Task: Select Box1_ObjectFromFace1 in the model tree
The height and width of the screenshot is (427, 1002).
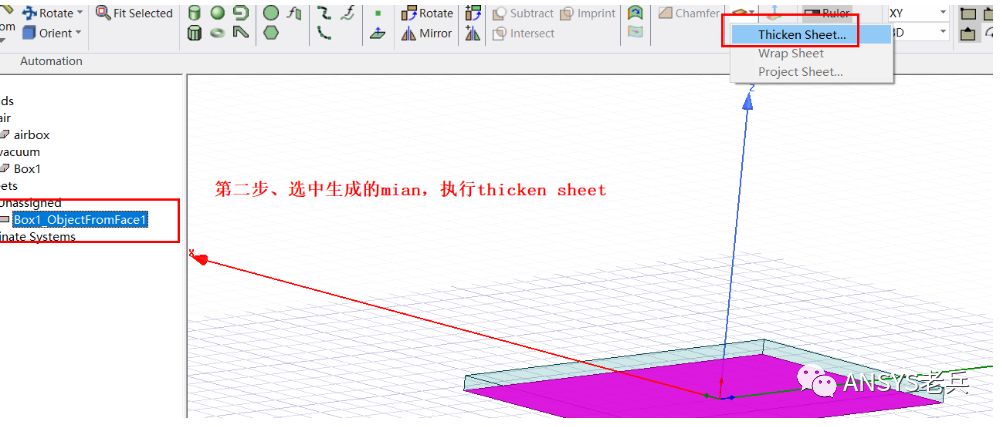Action: tap(80, 219)
